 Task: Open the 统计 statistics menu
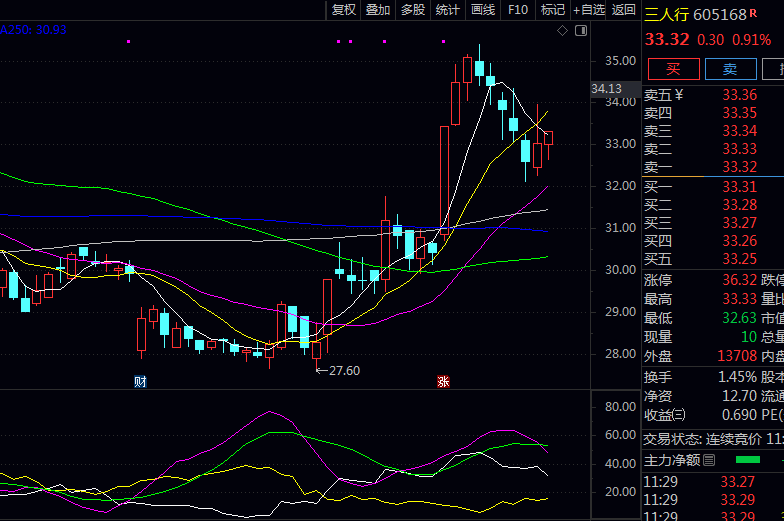coord(448,10)
